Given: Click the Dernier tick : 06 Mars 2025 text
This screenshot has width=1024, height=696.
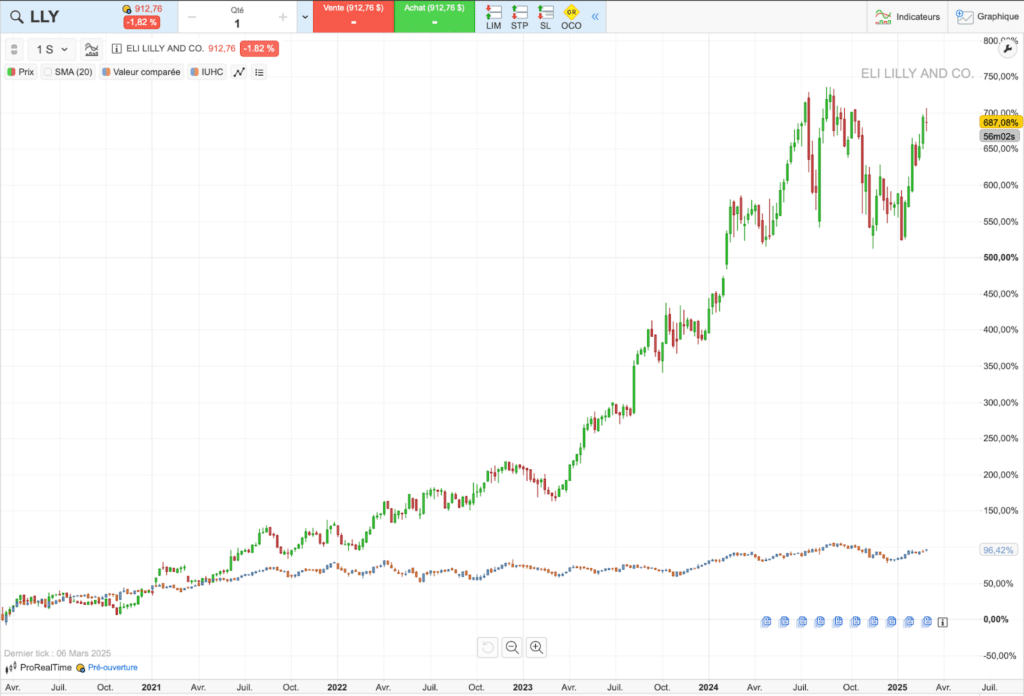Looking at the screenshot, I should 57,653.
